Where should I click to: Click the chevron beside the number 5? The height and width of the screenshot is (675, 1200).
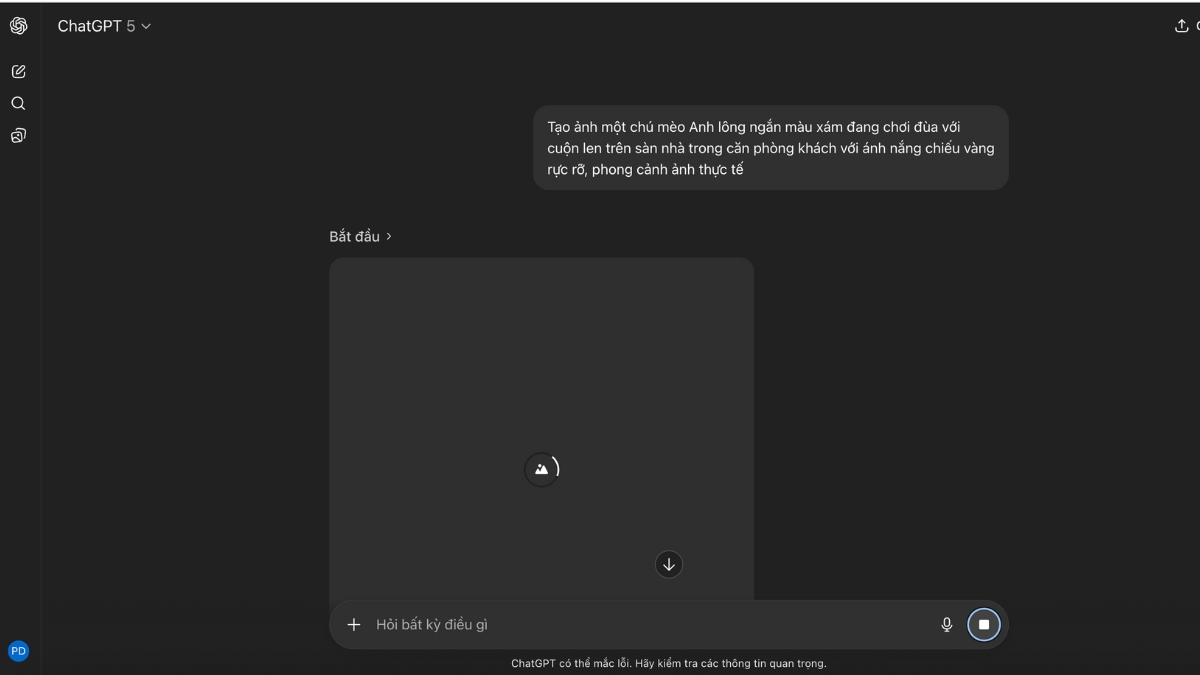(146, 27)
